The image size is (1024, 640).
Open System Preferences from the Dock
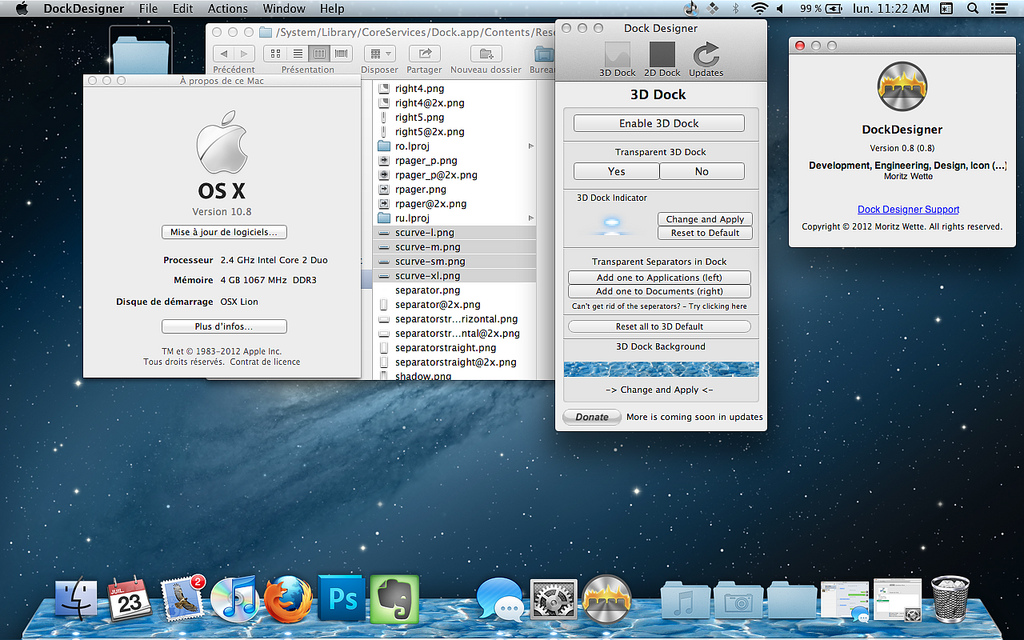[x=553, y=599]
